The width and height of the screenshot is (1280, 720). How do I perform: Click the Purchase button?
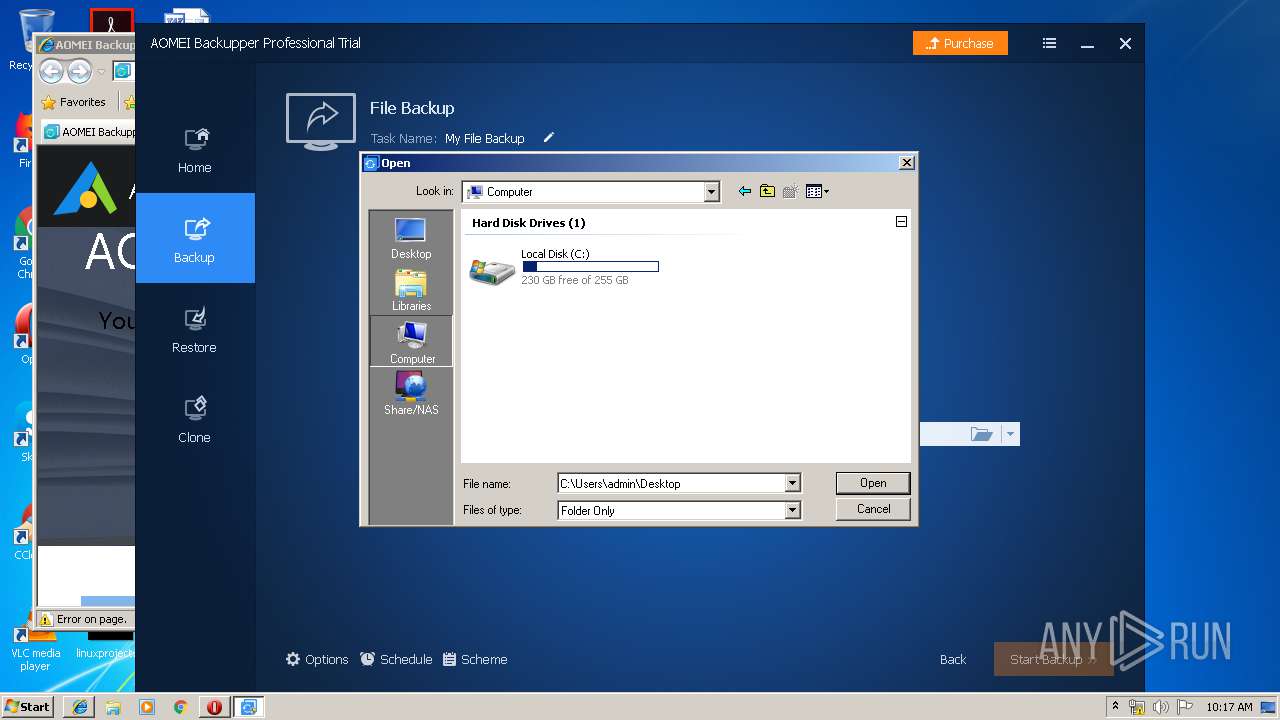click(x=960, y=43)
